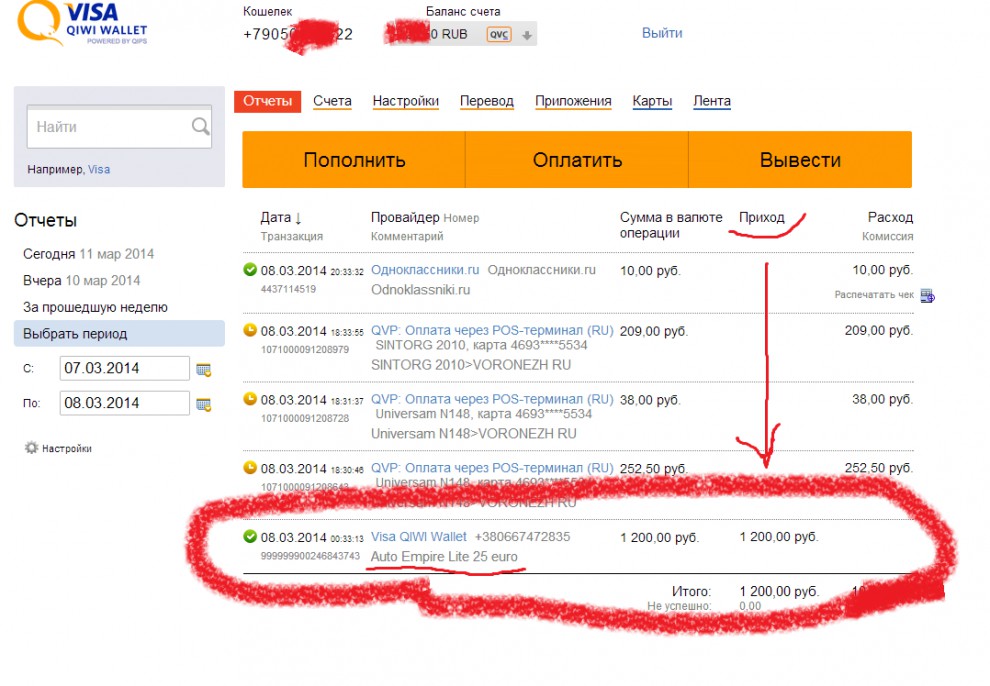Select the Выбрать период option

tap(119, 333)
